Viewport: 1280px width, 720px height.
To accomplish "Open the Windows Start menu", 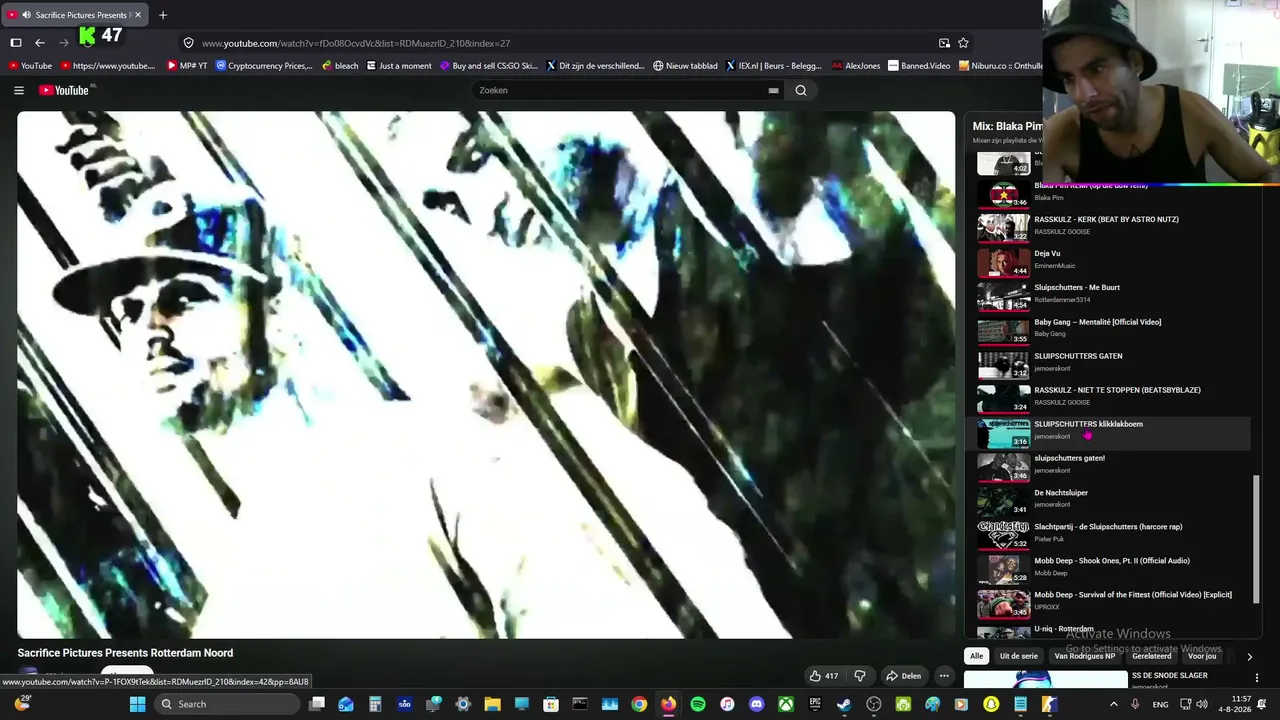I will pos(137,704).
